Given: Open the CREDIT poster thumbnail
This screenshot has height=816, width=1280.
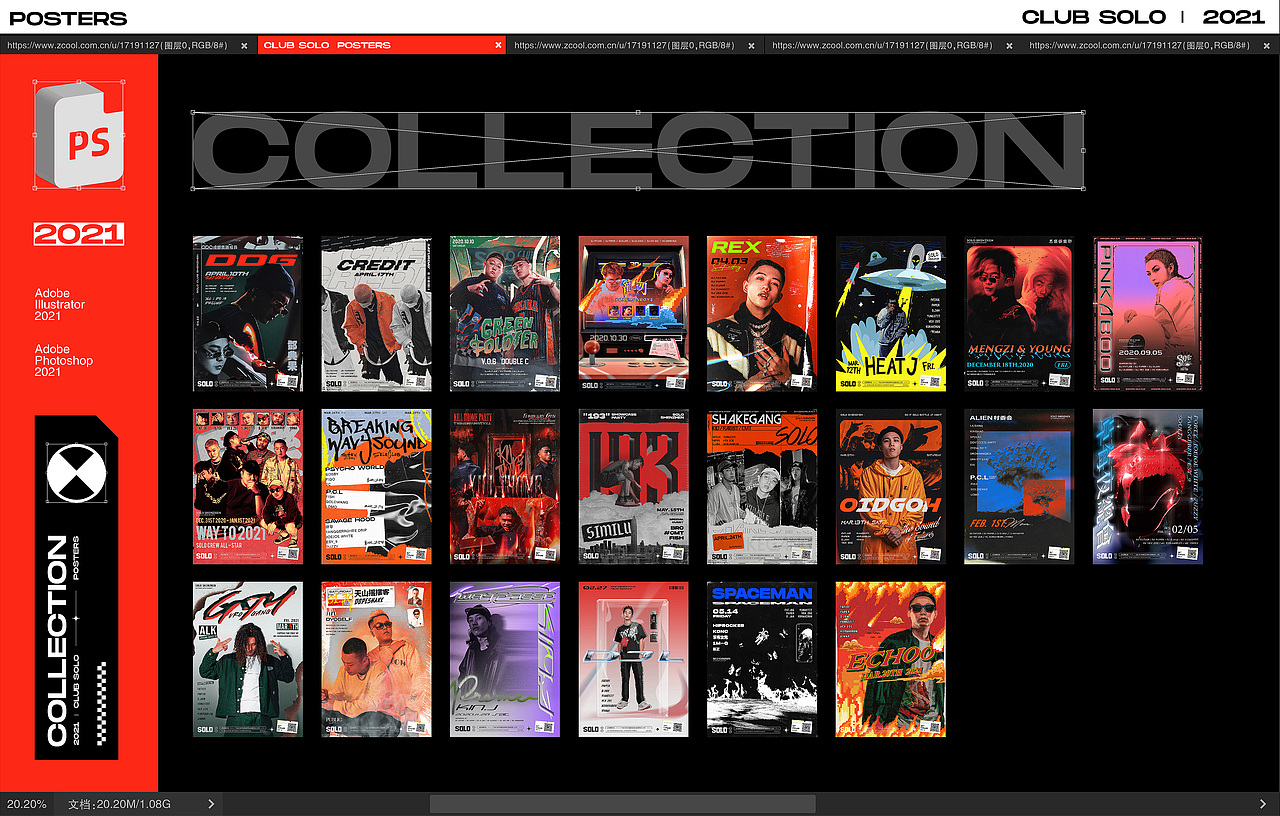Looking at the screenshot, I should pos(376,314).
